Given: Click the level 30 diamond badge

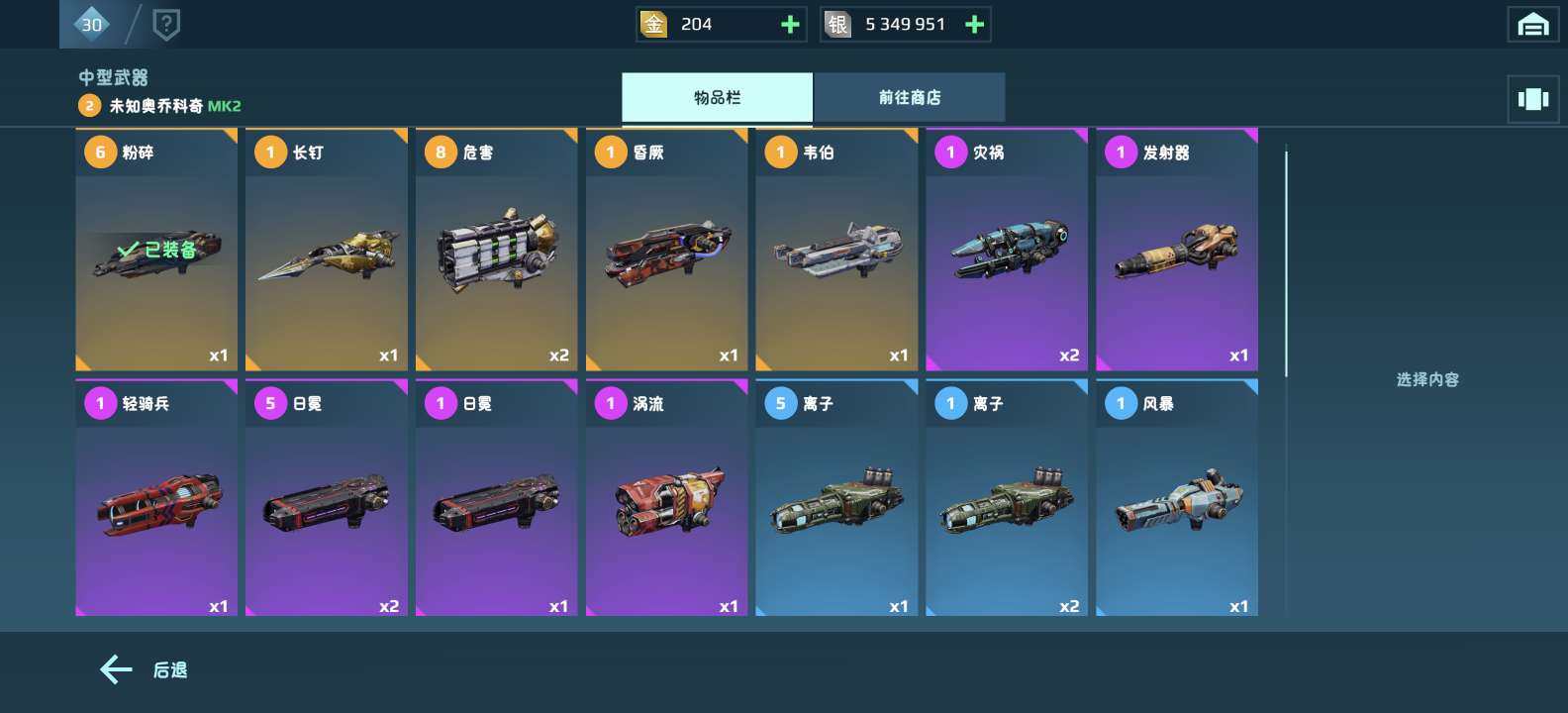Looking at the screenshot, I should pyautogui.click(x=91, y=24).
